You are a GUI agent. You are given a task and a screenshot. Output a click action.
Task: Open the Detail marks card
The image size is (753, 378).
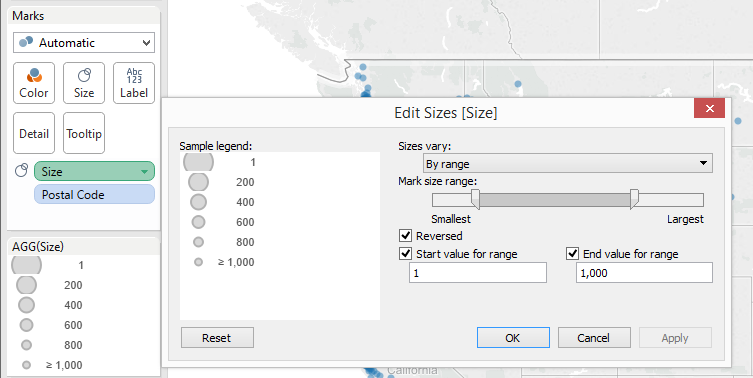[34, 133]
